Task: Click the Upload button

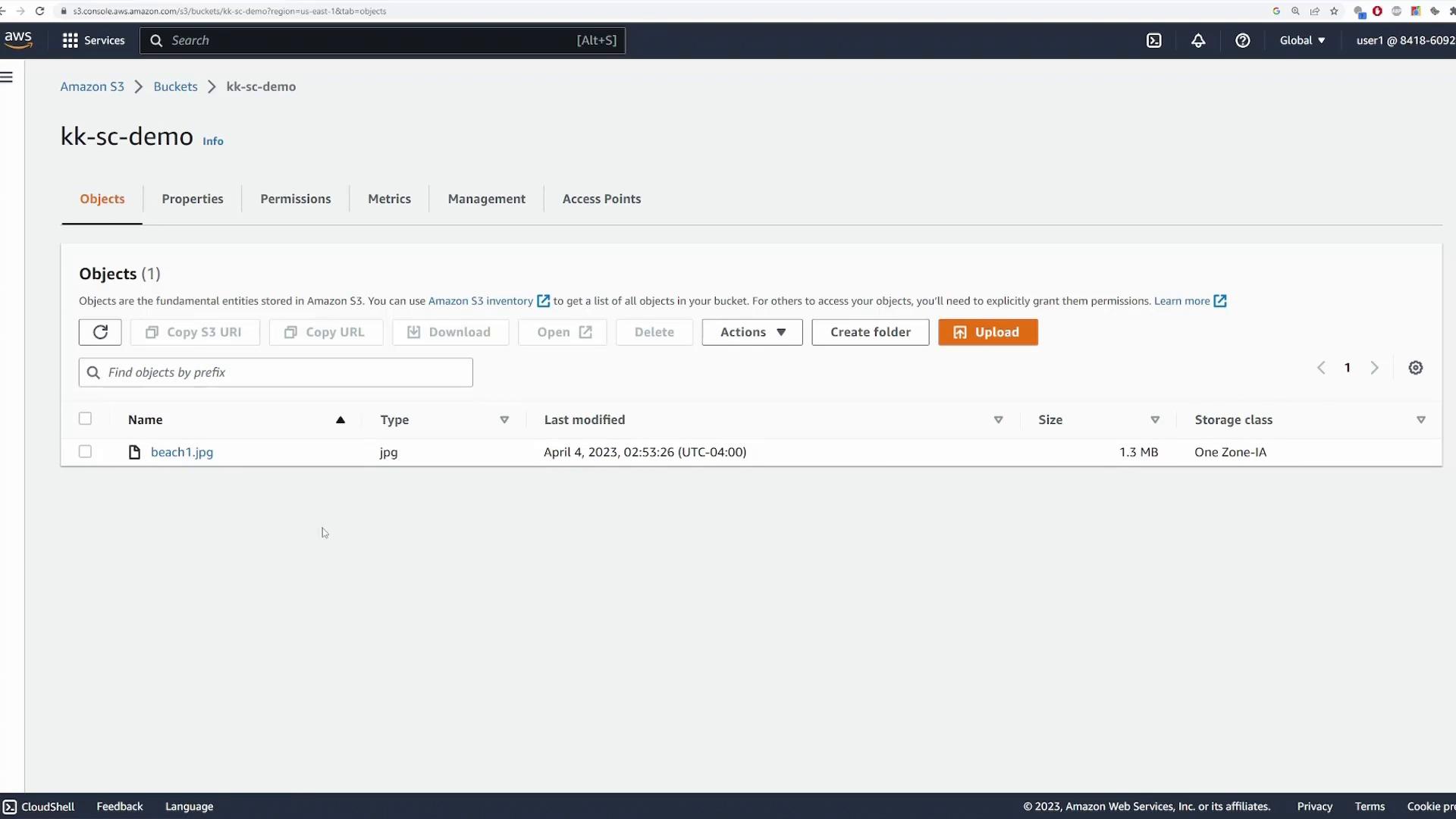Action: 987,332
